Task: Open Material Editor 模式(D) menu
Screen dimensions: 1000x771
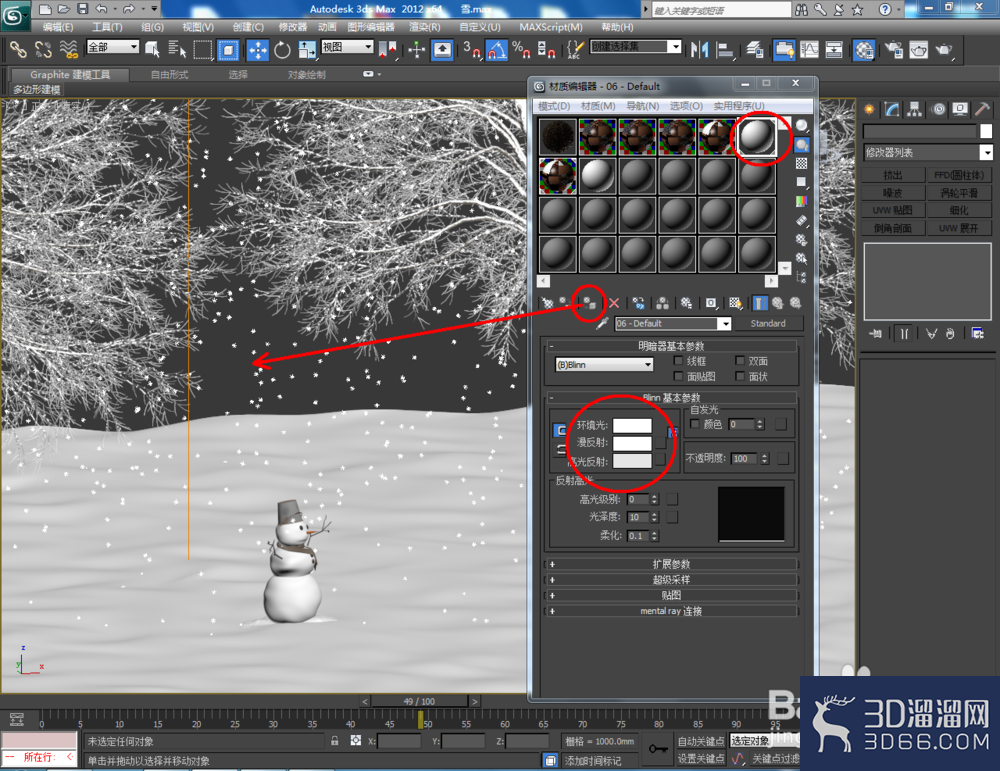Action: 554,106
